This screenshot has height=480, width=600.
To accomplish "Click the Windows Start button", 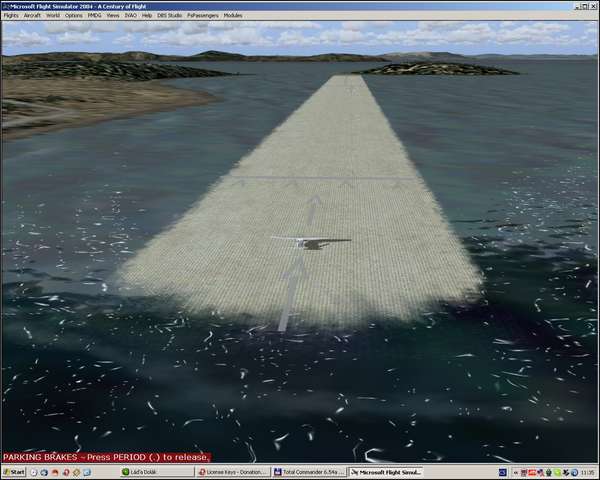I will coord(14,472).
